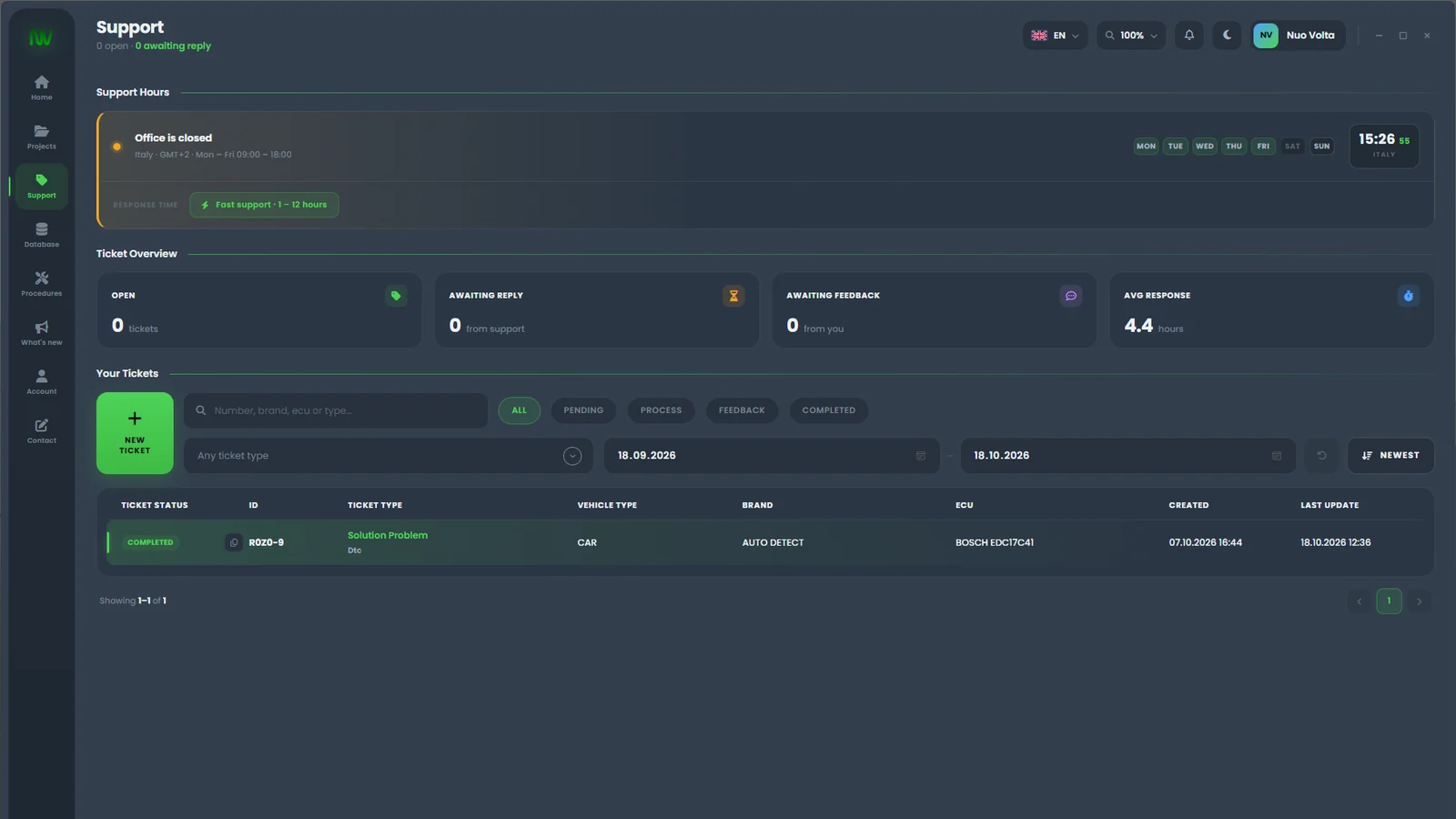The height and width of the screenshot is (819, 1456).
Task: Click the ticket search field
Action: tap(336, 410)
